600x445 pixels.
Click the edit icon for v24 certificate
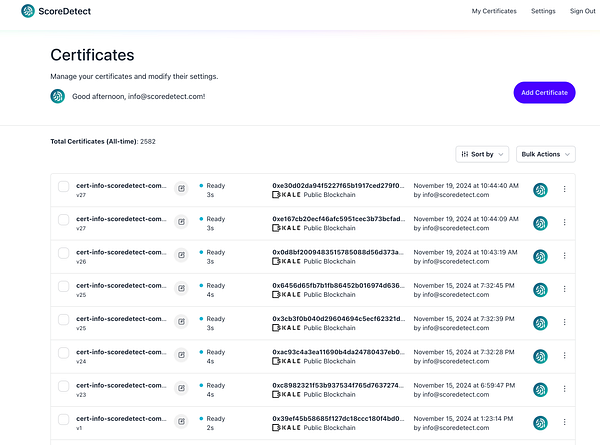(181, 355)
